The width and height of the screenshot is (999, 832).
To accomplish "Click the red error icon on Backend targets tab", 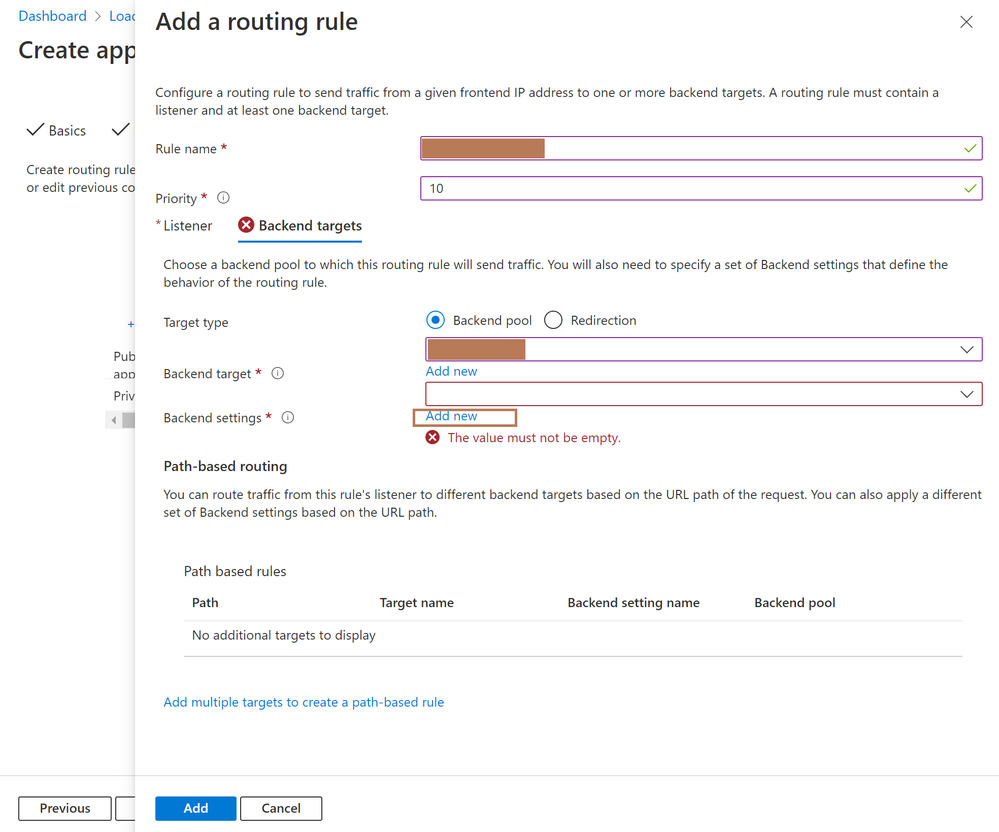I will [x=246, y=225].
